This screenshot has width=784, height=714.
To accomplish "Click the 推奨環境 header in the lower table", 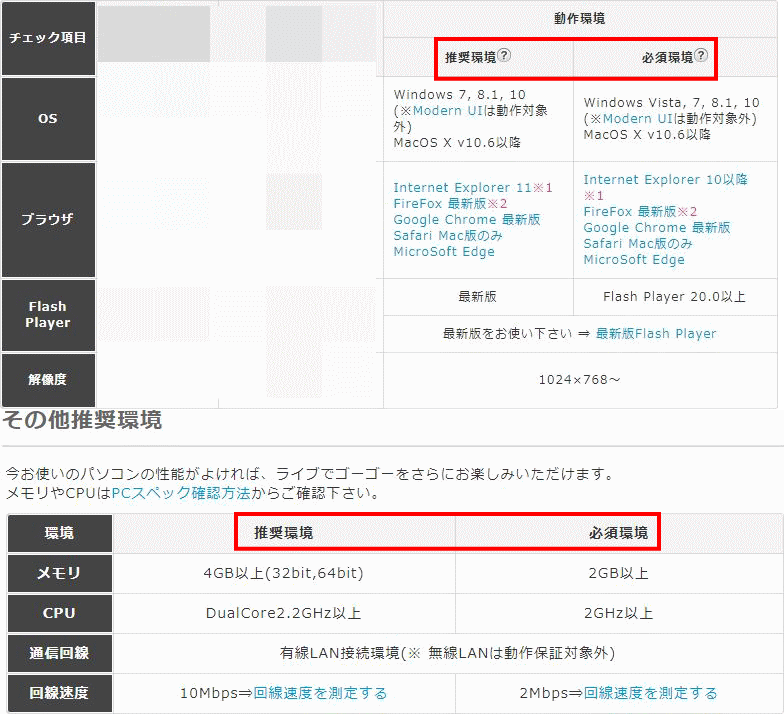I will [284, 533].
